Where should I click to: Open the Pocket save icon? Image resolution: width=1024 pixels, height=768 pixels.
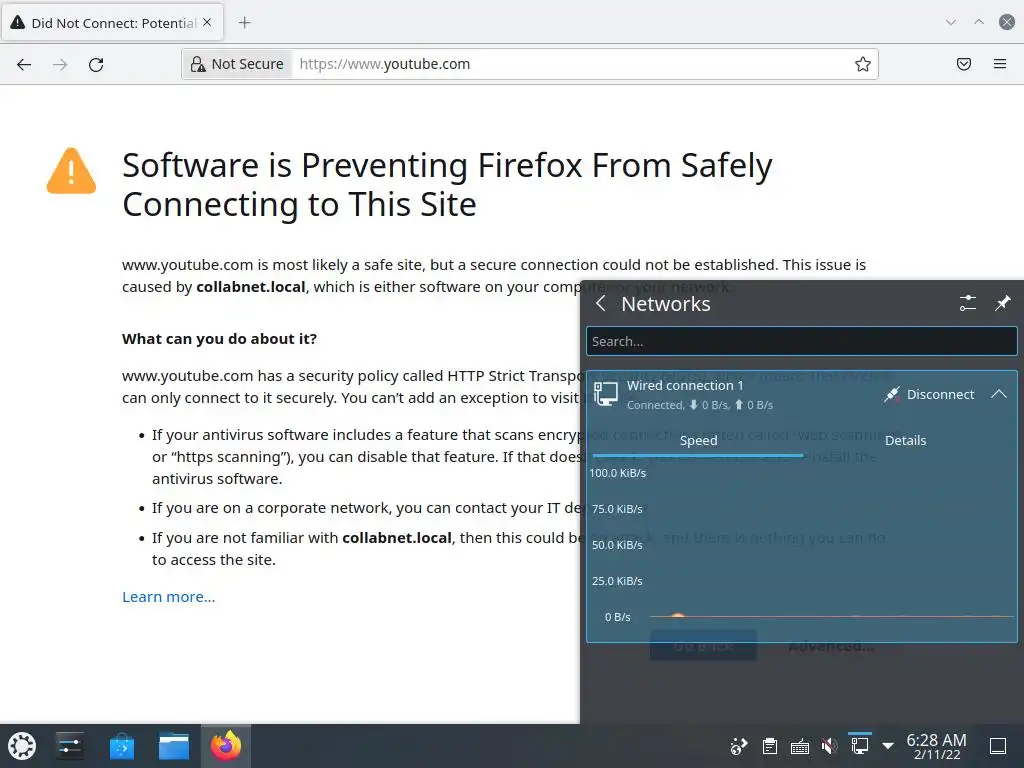click(964, 64)
